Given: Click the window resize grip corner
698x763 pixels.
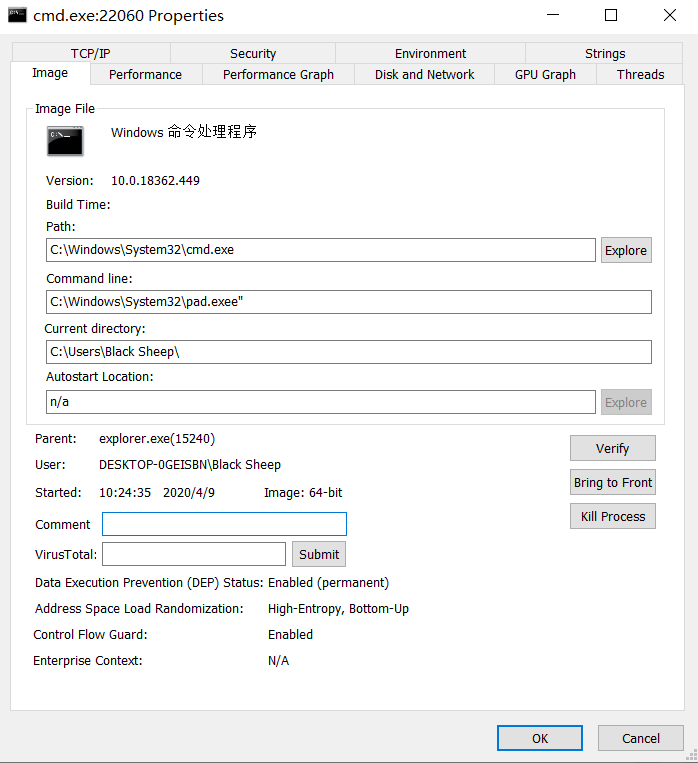Looking at the screenshot, I should pyautogui.click(x=691, y=756).
